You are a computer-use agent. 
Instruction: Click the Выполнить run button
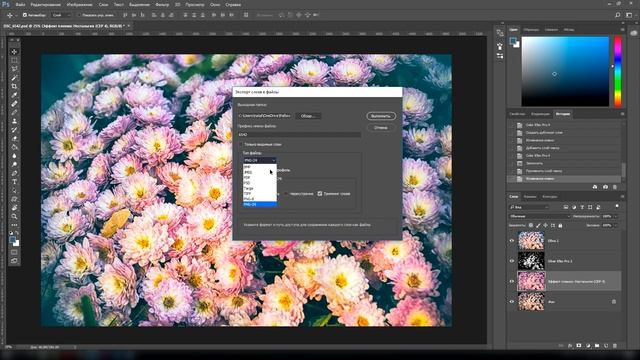(381, 116)
